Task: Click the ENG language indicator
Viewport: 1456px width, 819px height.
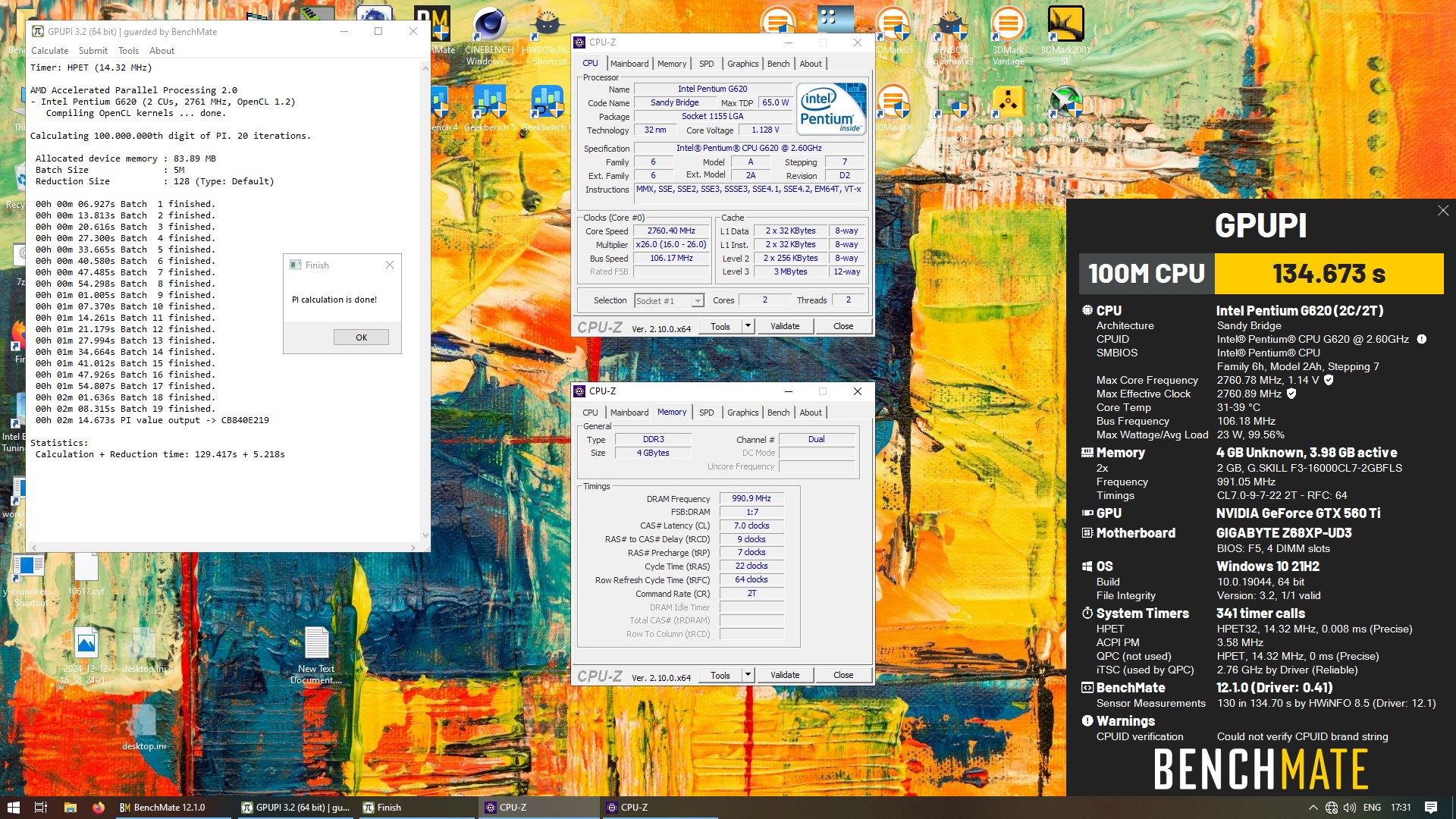Action: point(1372,808)
